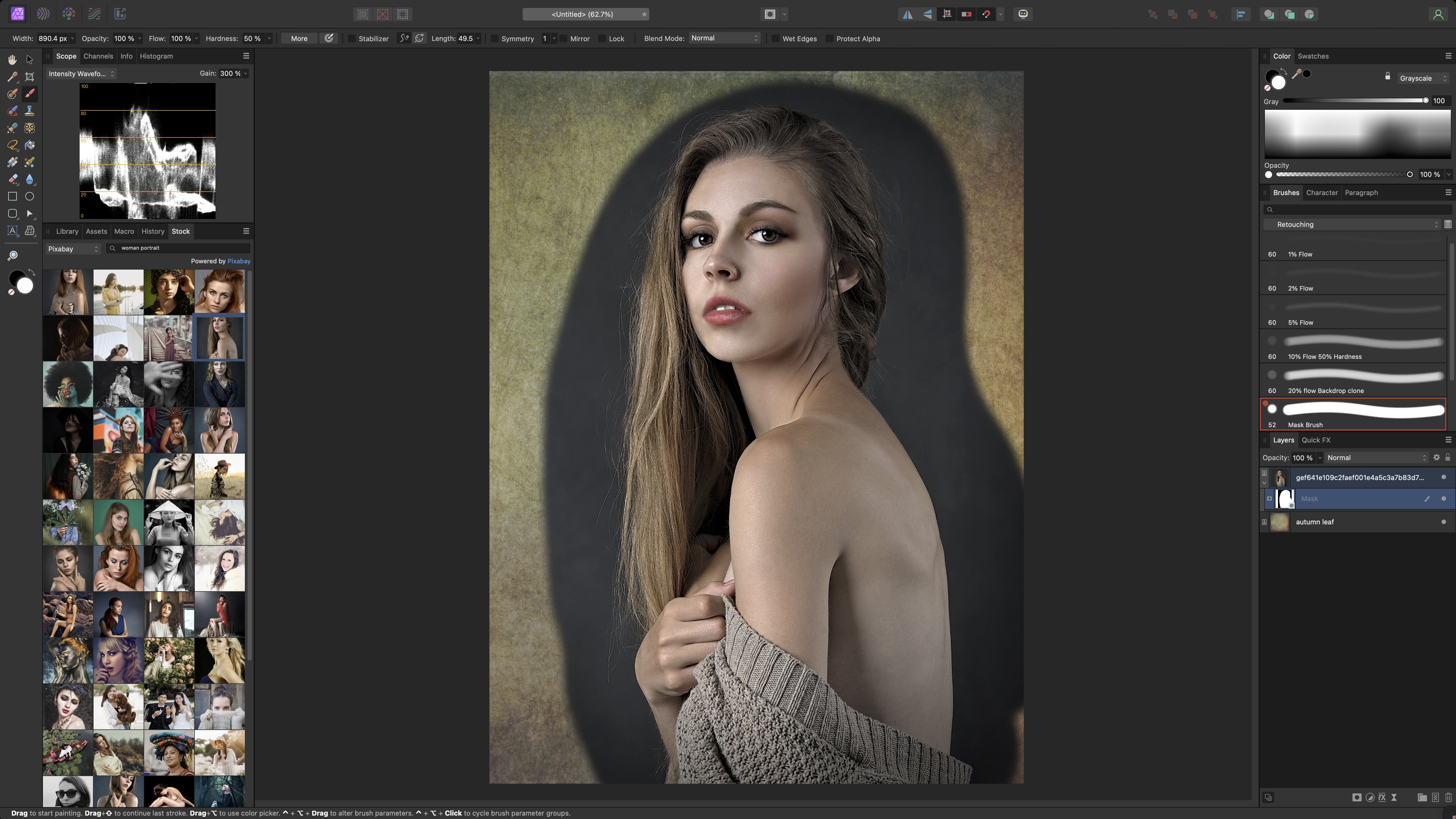Screen dimensions: 1456x819
Task: Click the More brush settings button
Action: click(x=299, y=38)
